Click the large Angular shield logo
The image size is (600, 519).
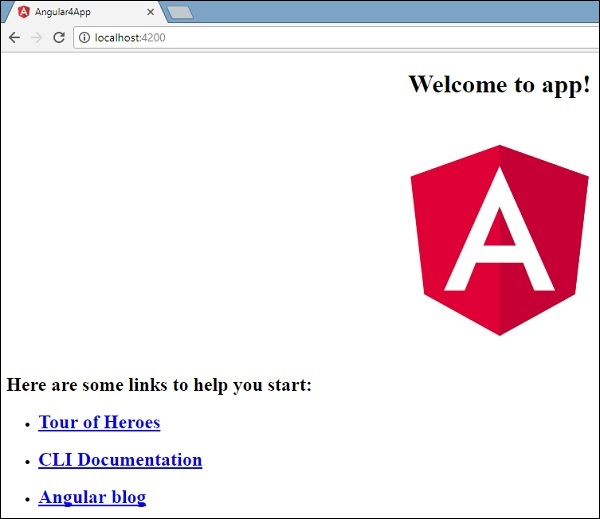coord(499,240)
